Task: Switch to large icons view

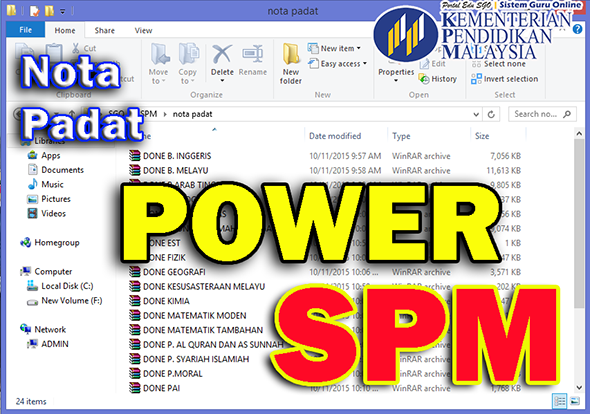Action: 575,401
